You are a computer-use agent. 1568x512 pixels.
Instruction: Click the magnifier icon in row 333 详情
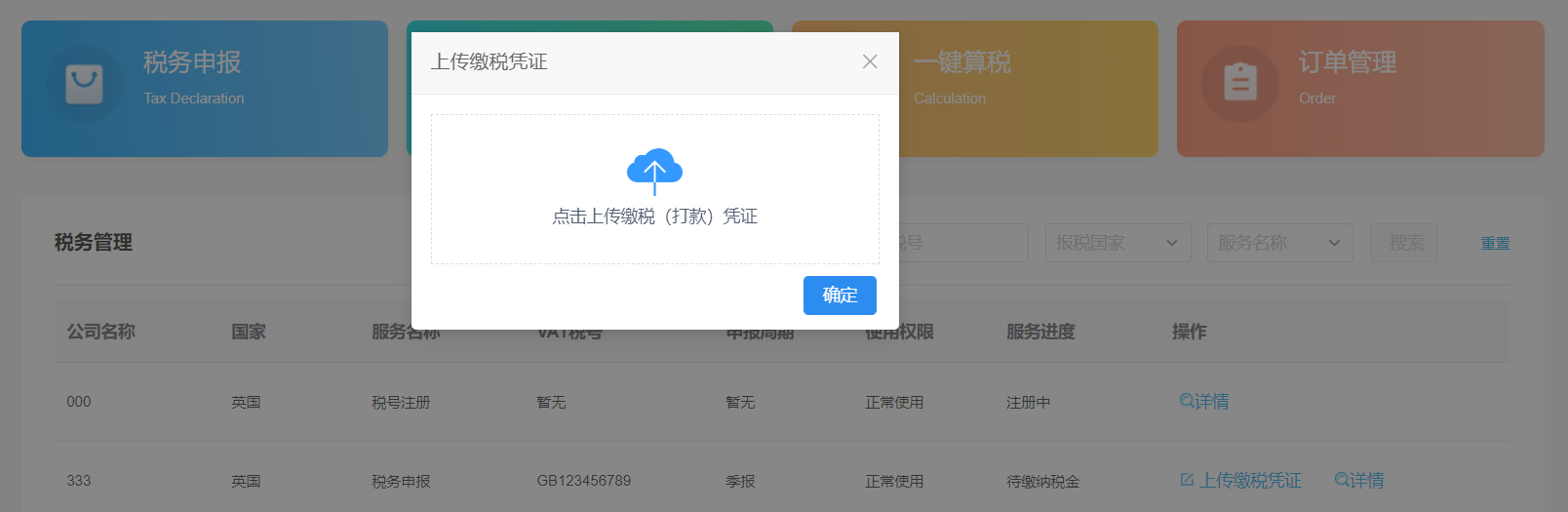(x=1341, y=479)
